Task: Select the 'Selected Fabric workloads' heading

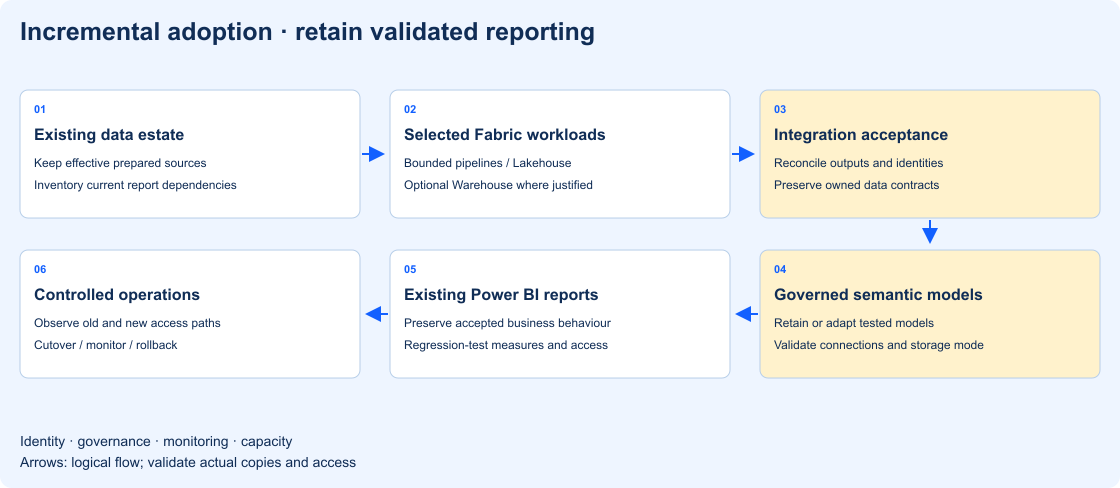Action: tap(505, 134)
